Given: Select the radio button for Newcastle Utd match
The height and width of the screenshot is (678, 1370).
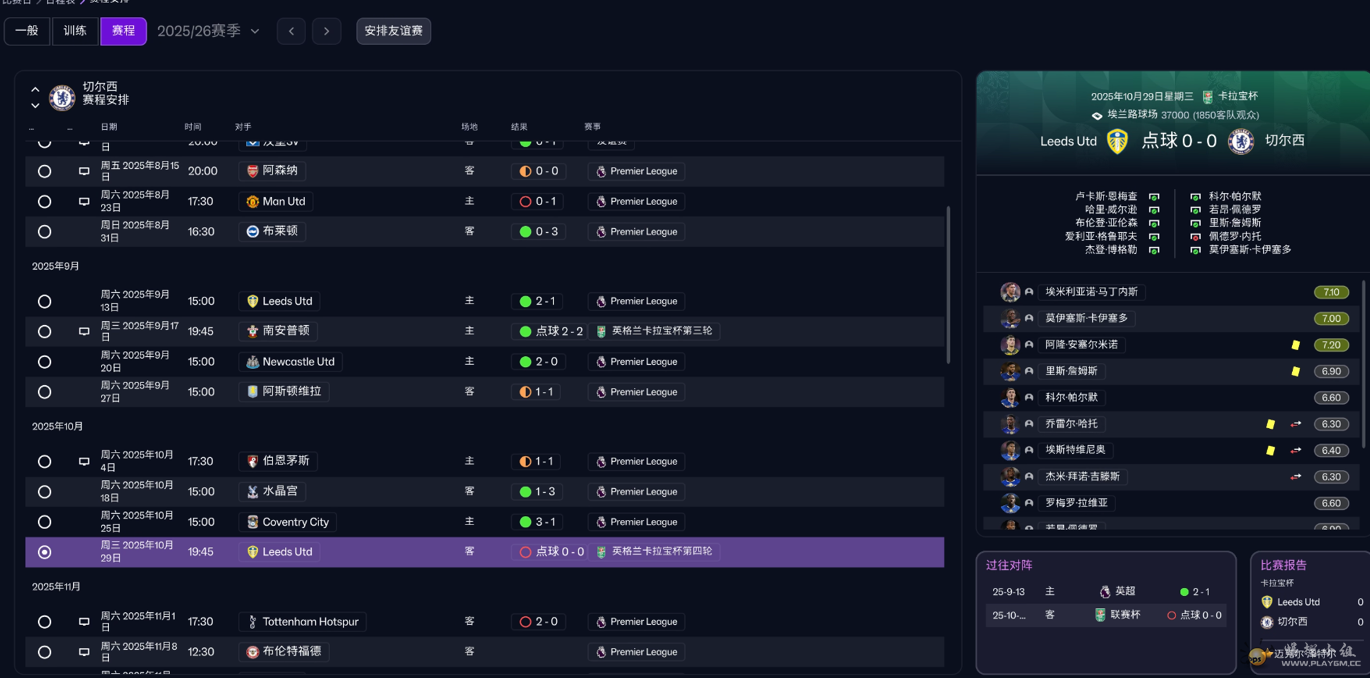Looking at the screenshot, I should [44, 362].
